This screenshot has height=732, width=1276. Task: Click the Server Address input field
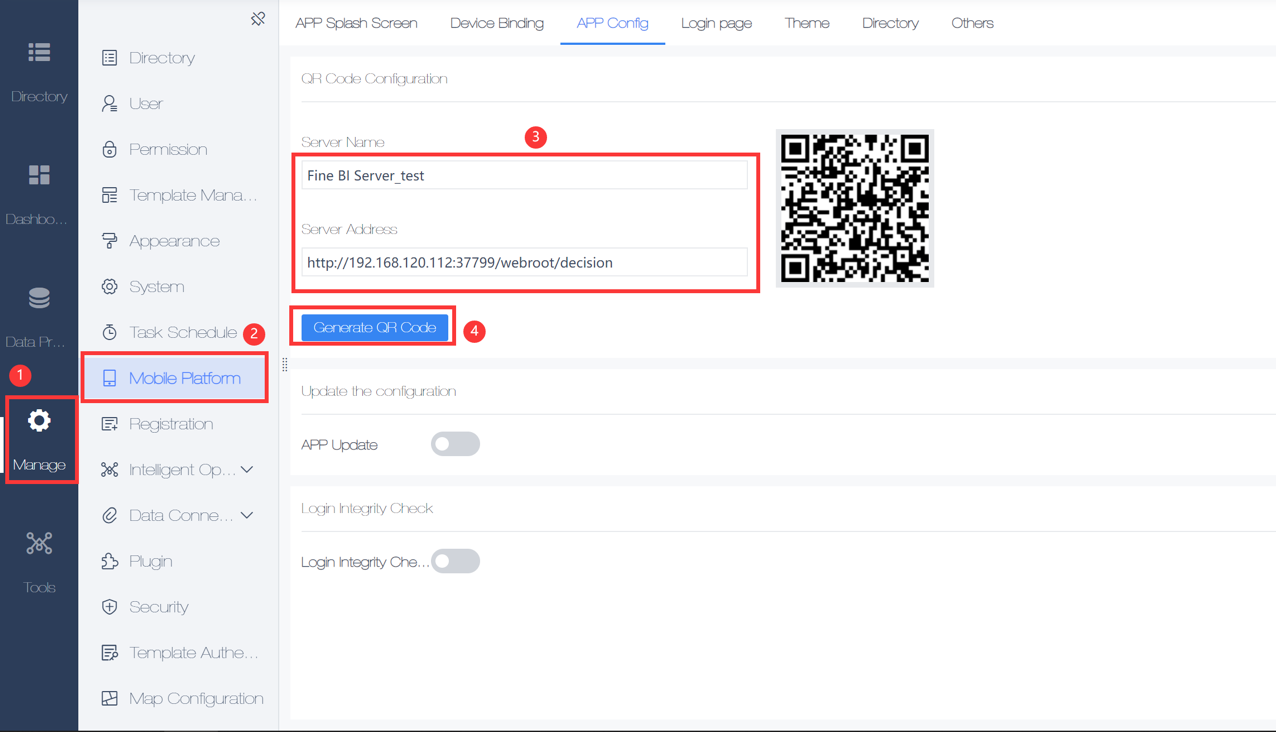pyautogui.click(x=524, y=262)
